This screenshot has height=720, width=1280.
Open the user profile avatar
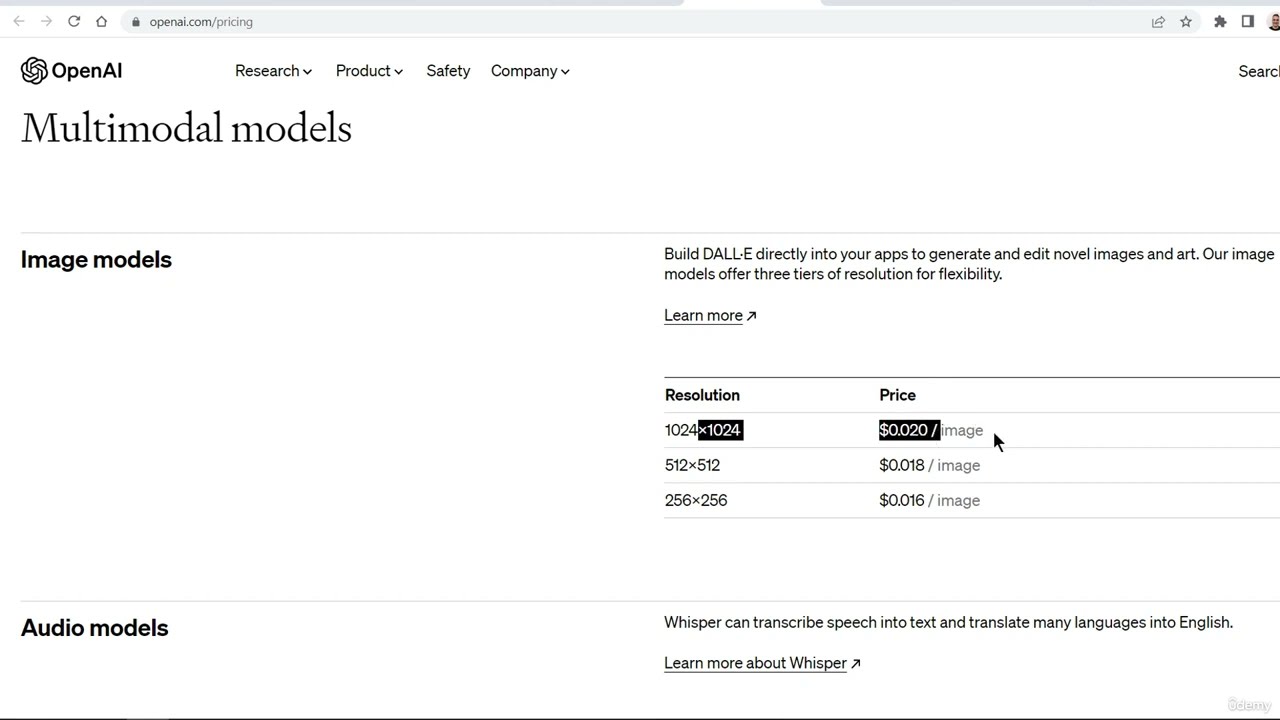click(1274, 21)
